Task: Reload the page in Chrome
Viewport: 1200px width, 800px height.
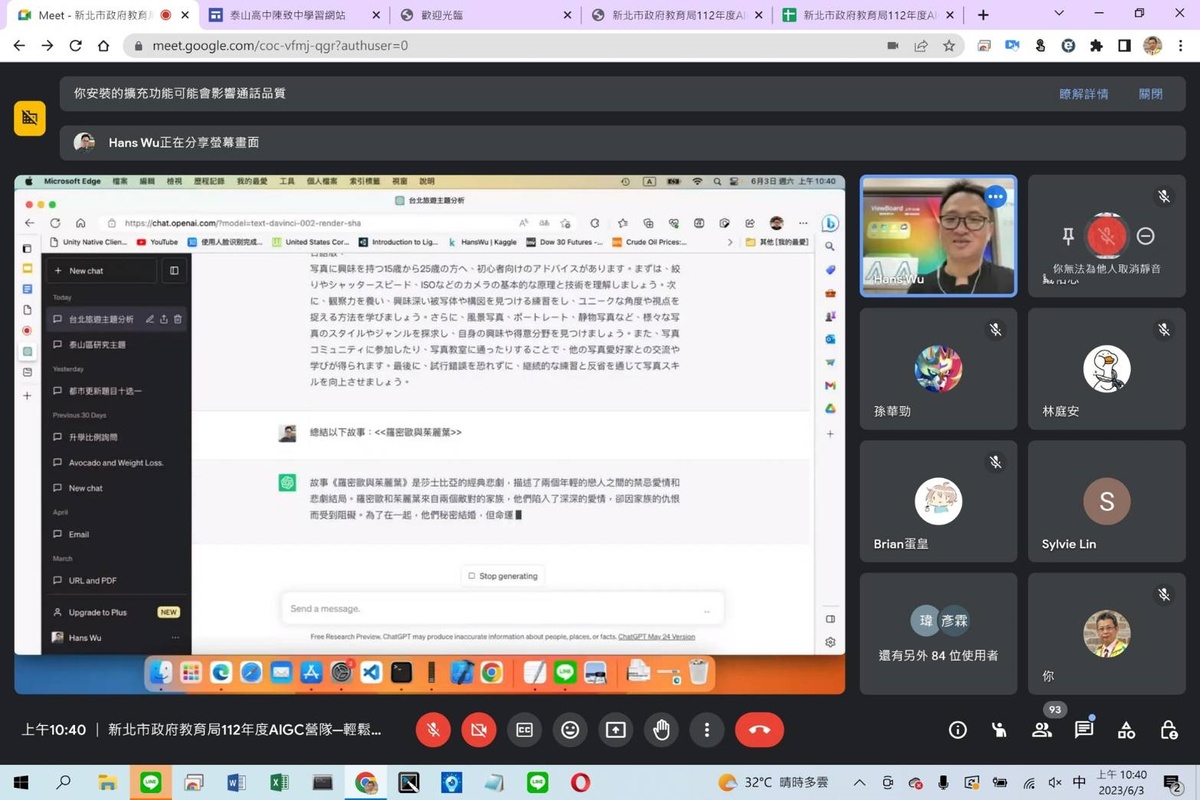Action: pyautogui.click(x=75, y=46)
